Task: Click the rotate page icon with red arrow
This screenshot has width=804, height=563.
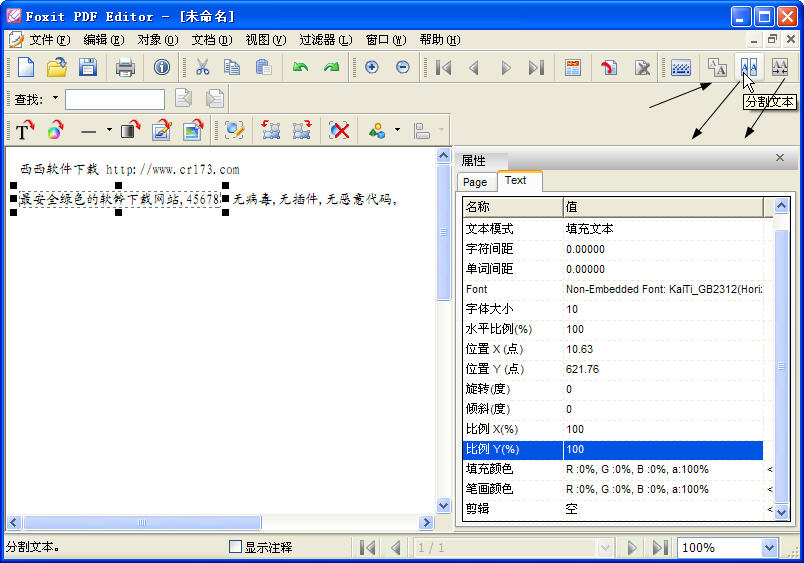Action: pyautogui.click(x=609, y=67)
